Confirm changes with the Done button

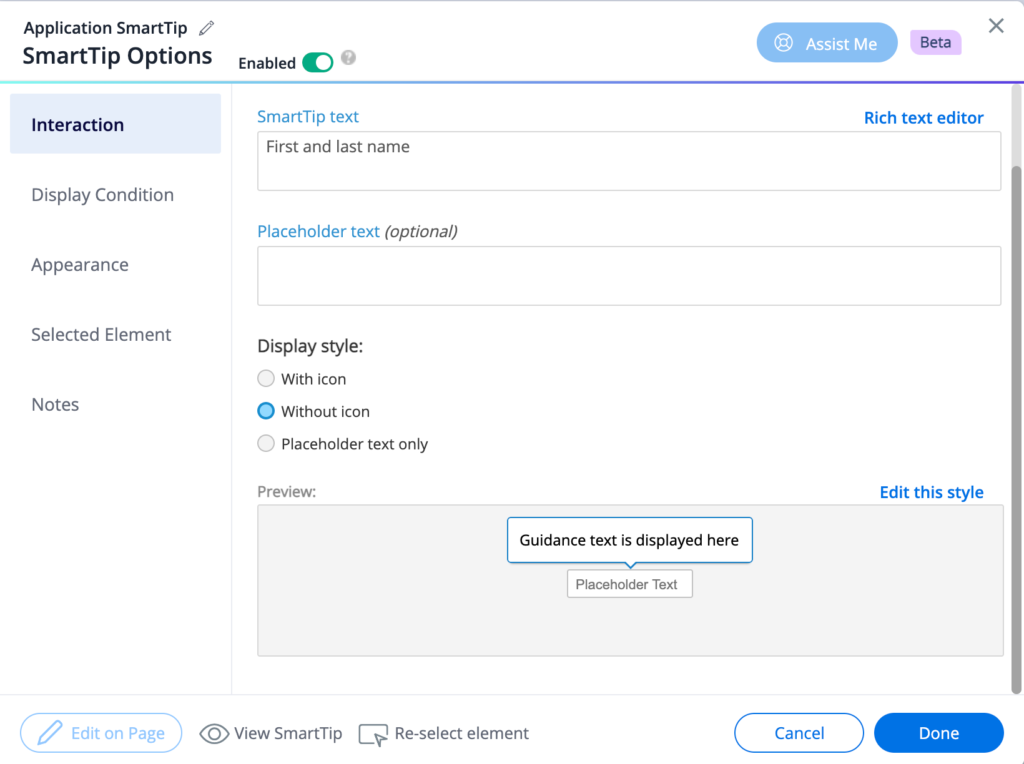click(938, 732)
